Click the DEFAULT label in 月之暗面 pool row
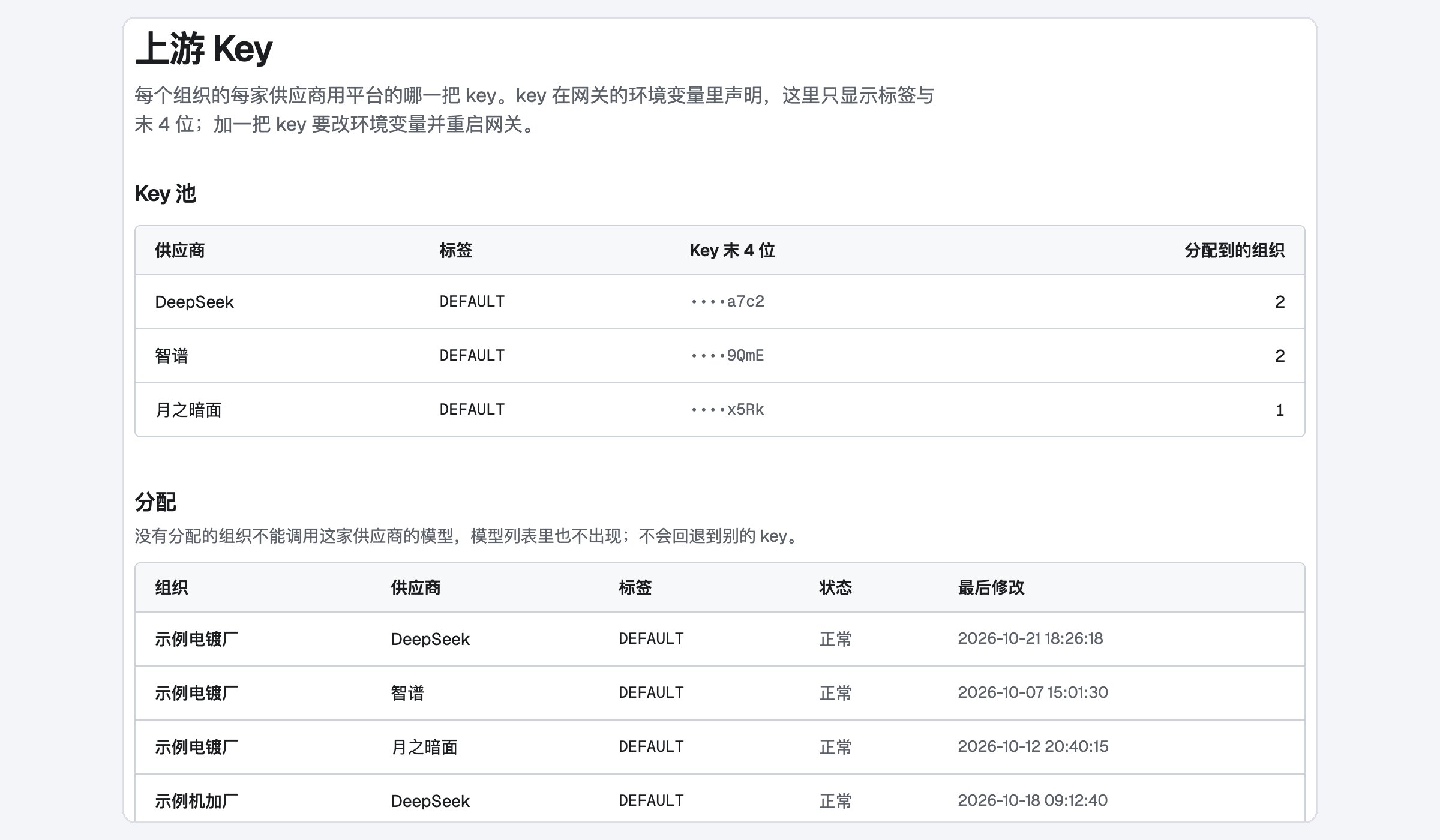The height and width of the screenshot is (840, 1440). coord(472,409)
